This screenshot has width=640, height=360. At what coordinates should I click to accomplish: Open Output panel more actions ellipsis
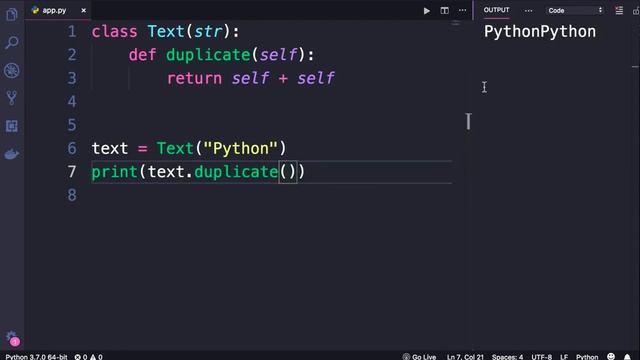click(x=528, y=11)
